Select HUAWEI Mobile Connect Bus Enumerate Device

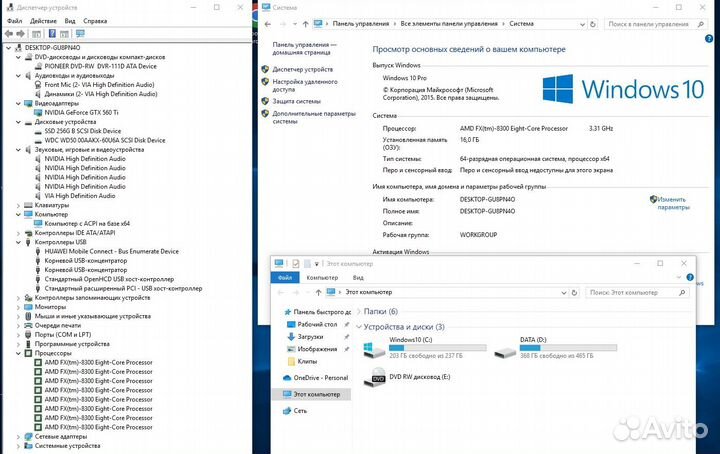[x=112, y=251]
